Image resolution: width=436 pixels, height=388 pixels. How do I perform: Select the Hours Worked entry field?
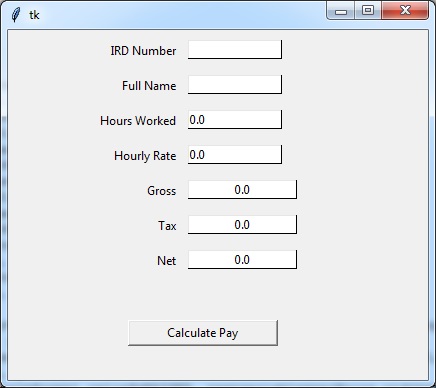[235, 120]
